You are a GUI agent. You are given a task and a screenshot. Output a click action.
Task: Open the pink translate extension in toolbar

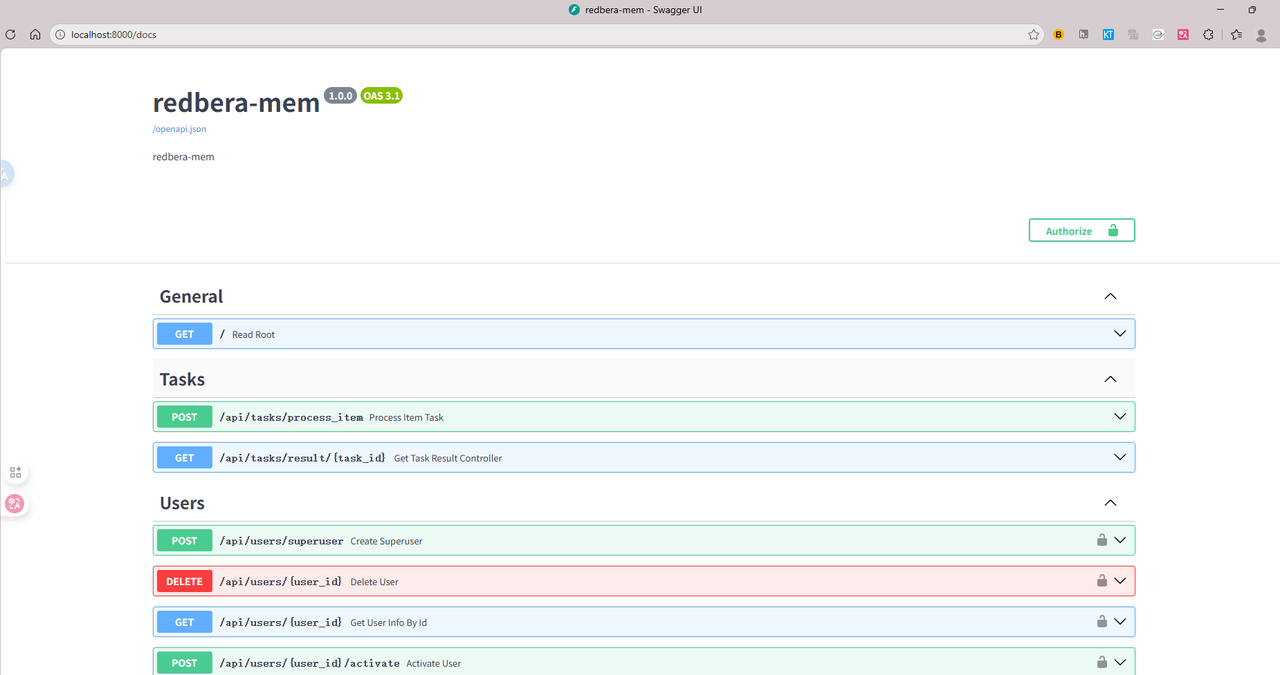(1183, 34)
